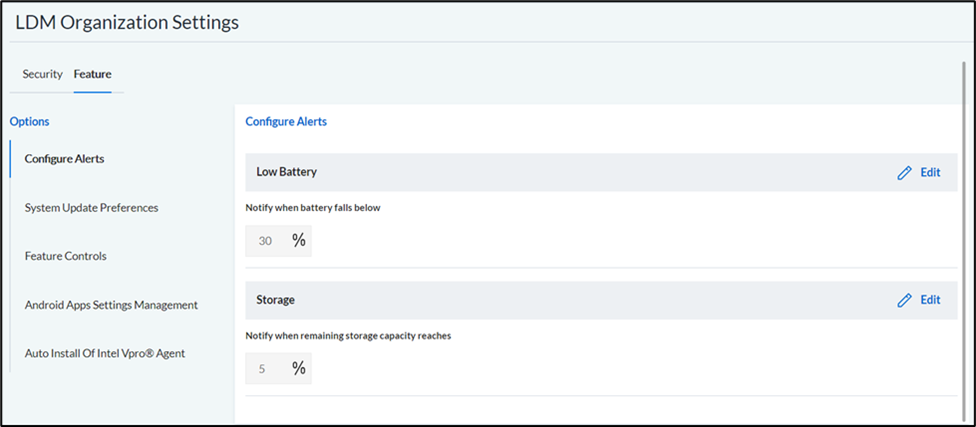Click the pencil icon for Low Battery
Screen dimensions: 976x427
pyautogui.click(x=904, y=173)
